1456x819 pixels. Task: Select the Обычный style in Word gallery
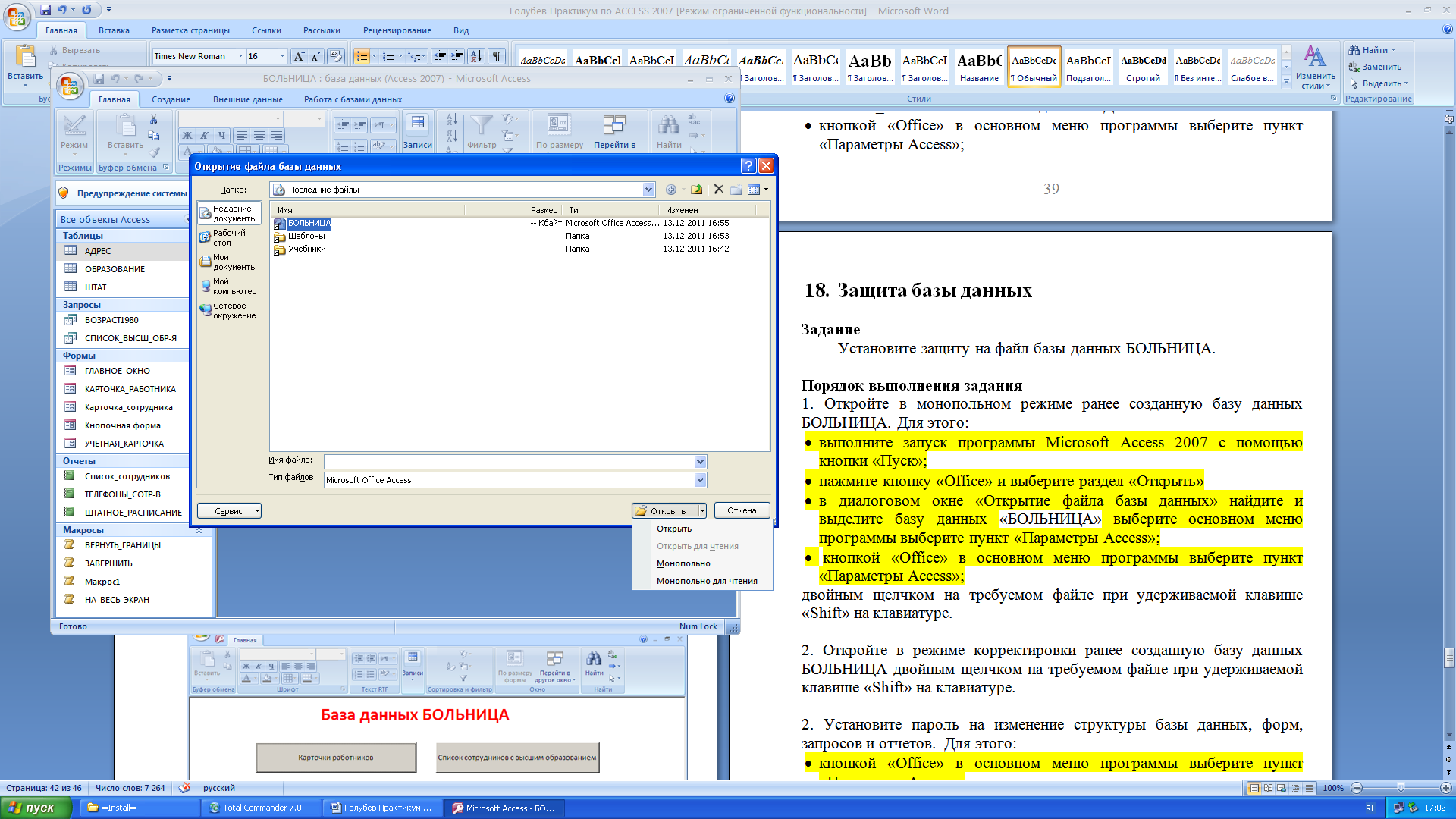pos(1034,67)
